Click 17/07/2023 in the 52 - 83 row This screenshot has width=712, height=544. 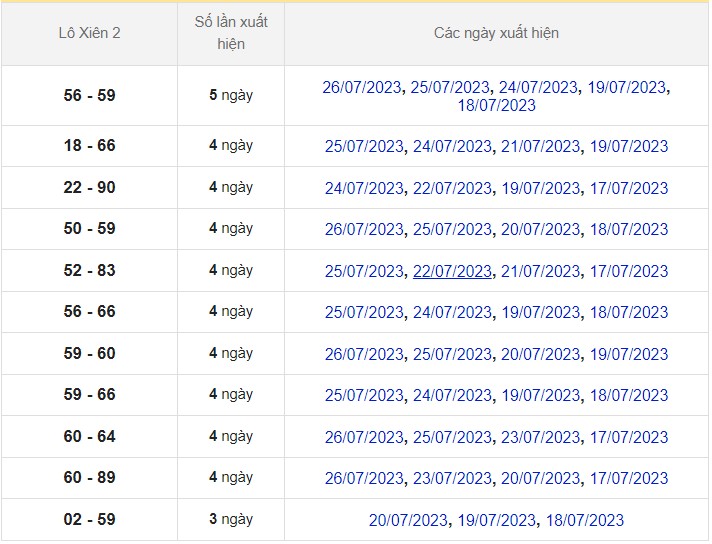(628, 271)
